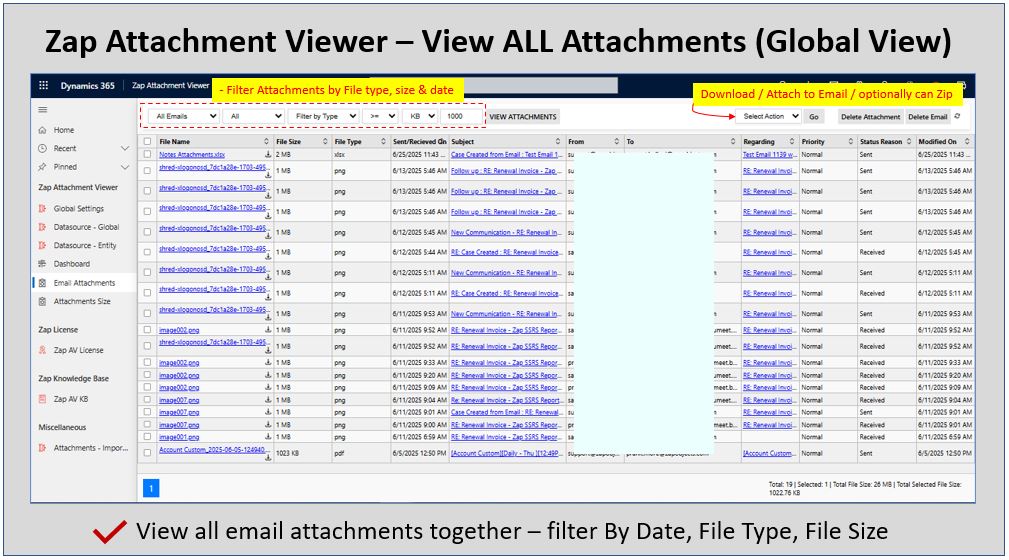The width and height of the screenshot is (1009, 560).
Task: Open Zap AV License page
Action: [x=78, y=350]
